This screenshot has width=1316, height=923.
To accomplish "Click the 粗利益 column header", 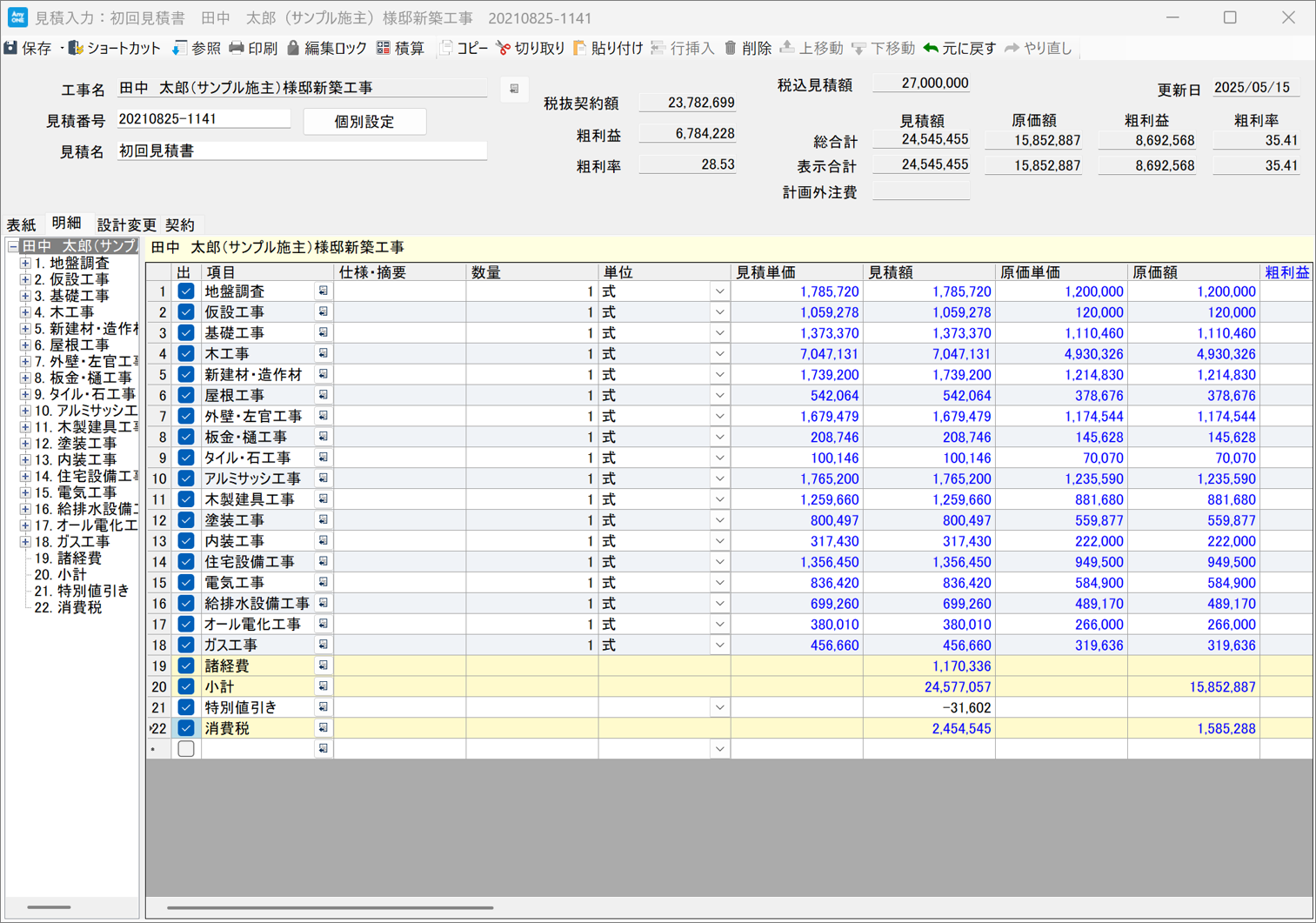I will (x=1286, y=272).
